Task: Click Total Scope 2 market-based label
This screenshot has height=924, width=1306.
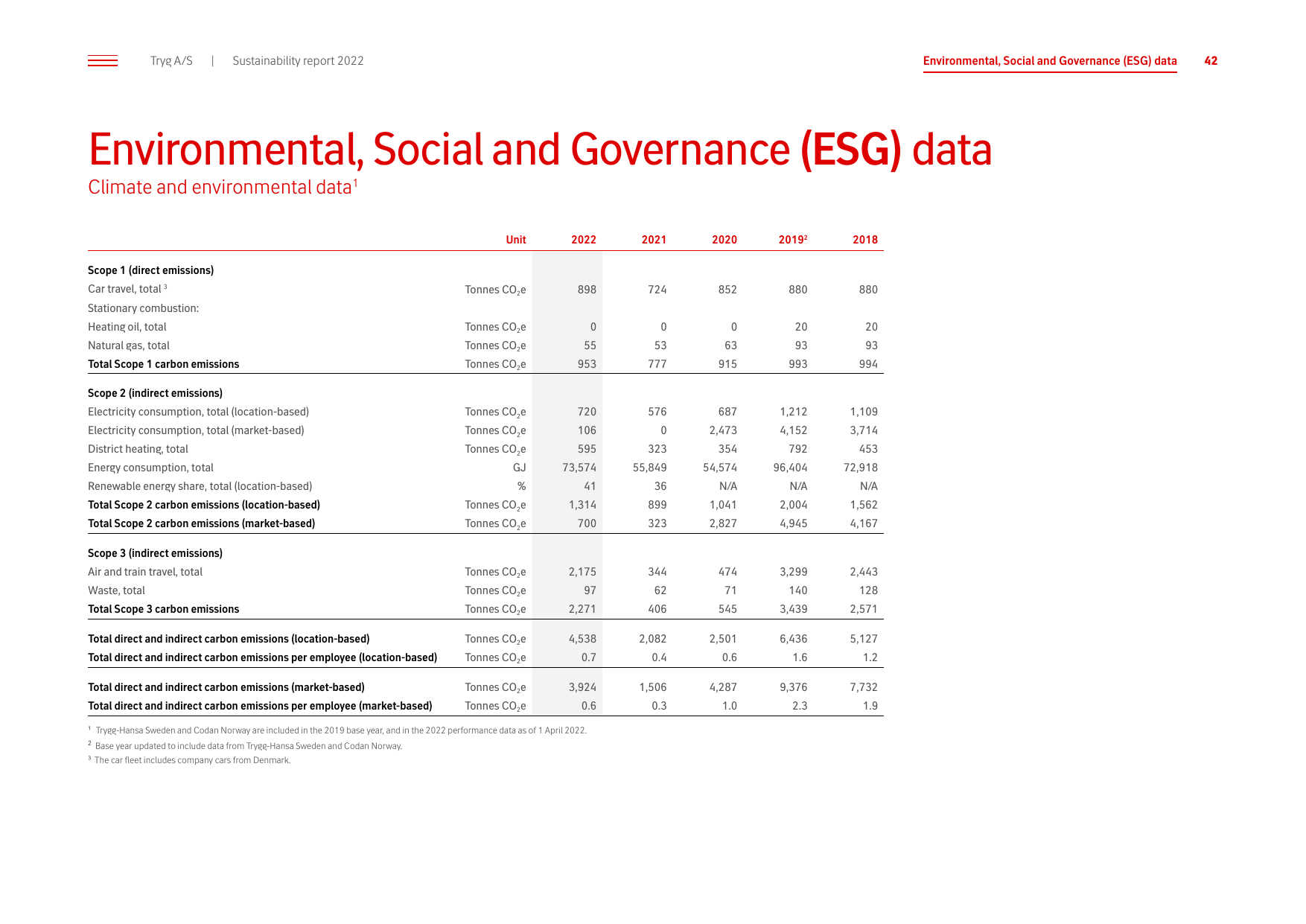Action: [x=201, y=523]
